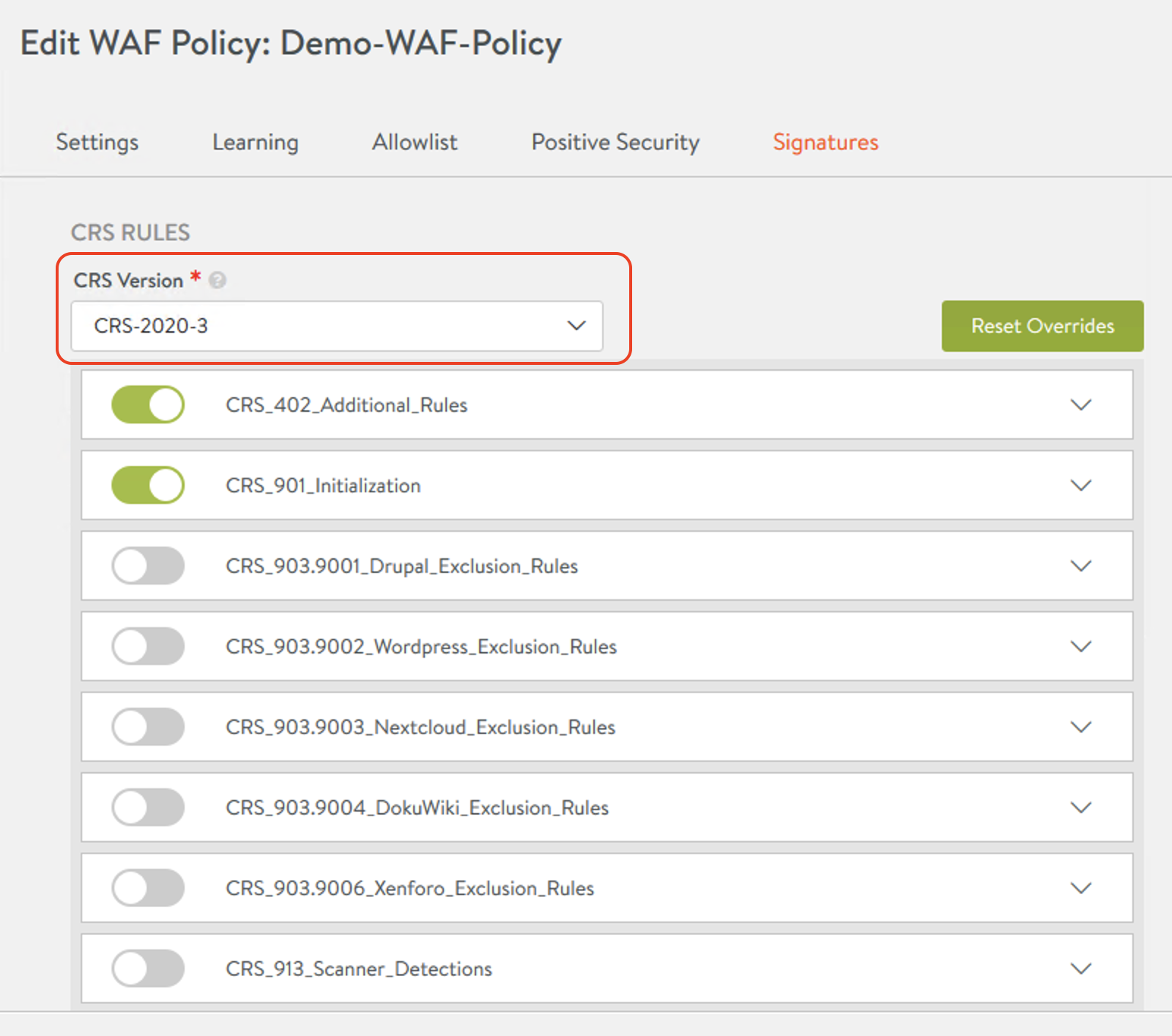Viewport: 1172px width, 1036px height.
Task: Expand the DokuWiki Exclusion Rules chevron
Action: pos(1081,807)
